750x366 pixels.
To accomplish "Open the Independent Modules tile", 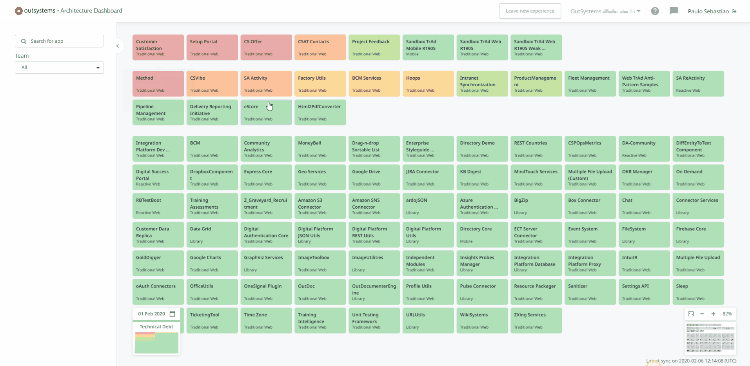I will 429,264.
